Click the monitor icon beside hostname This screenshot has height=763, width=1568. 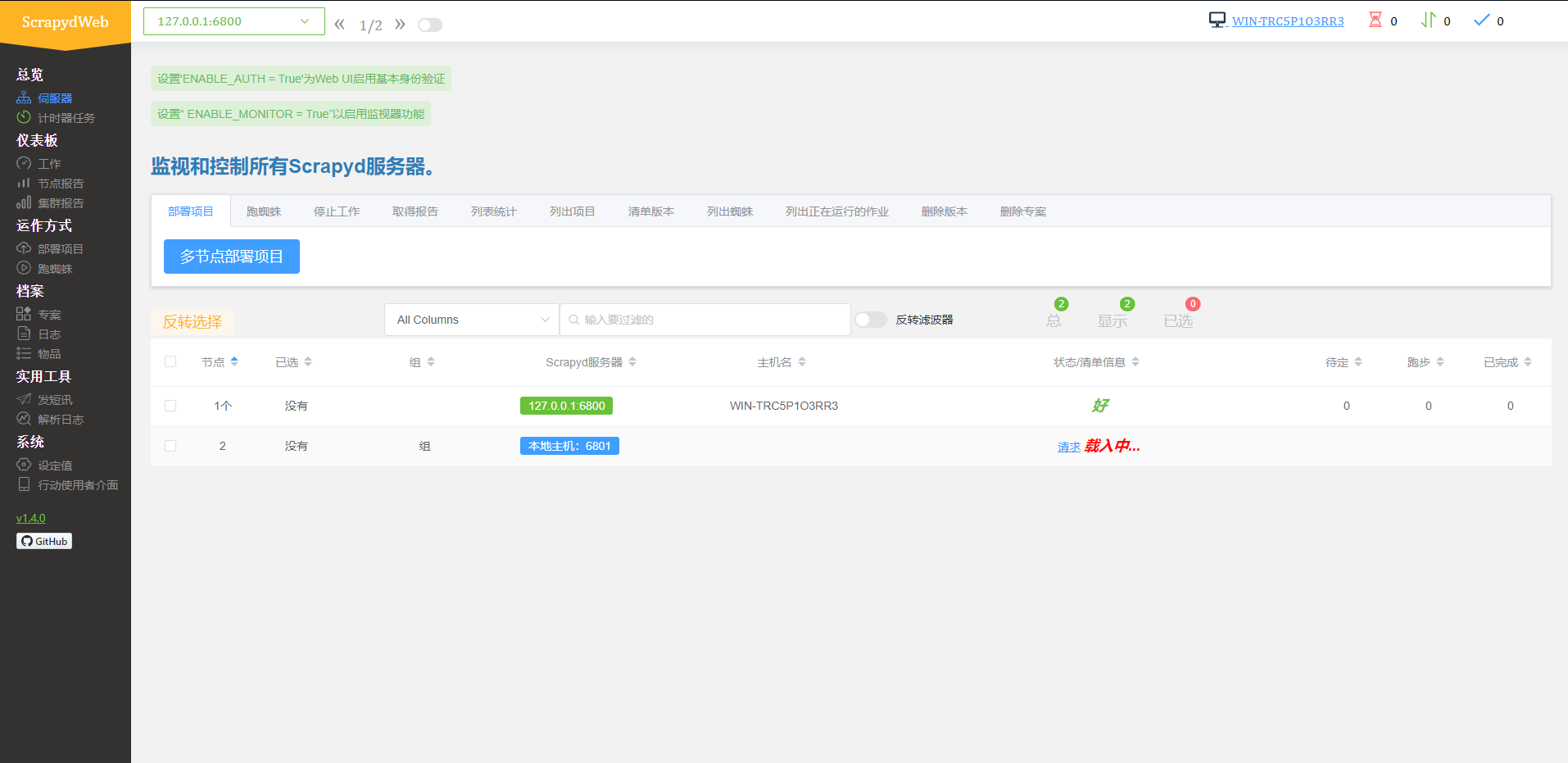tap(1217, 20)
